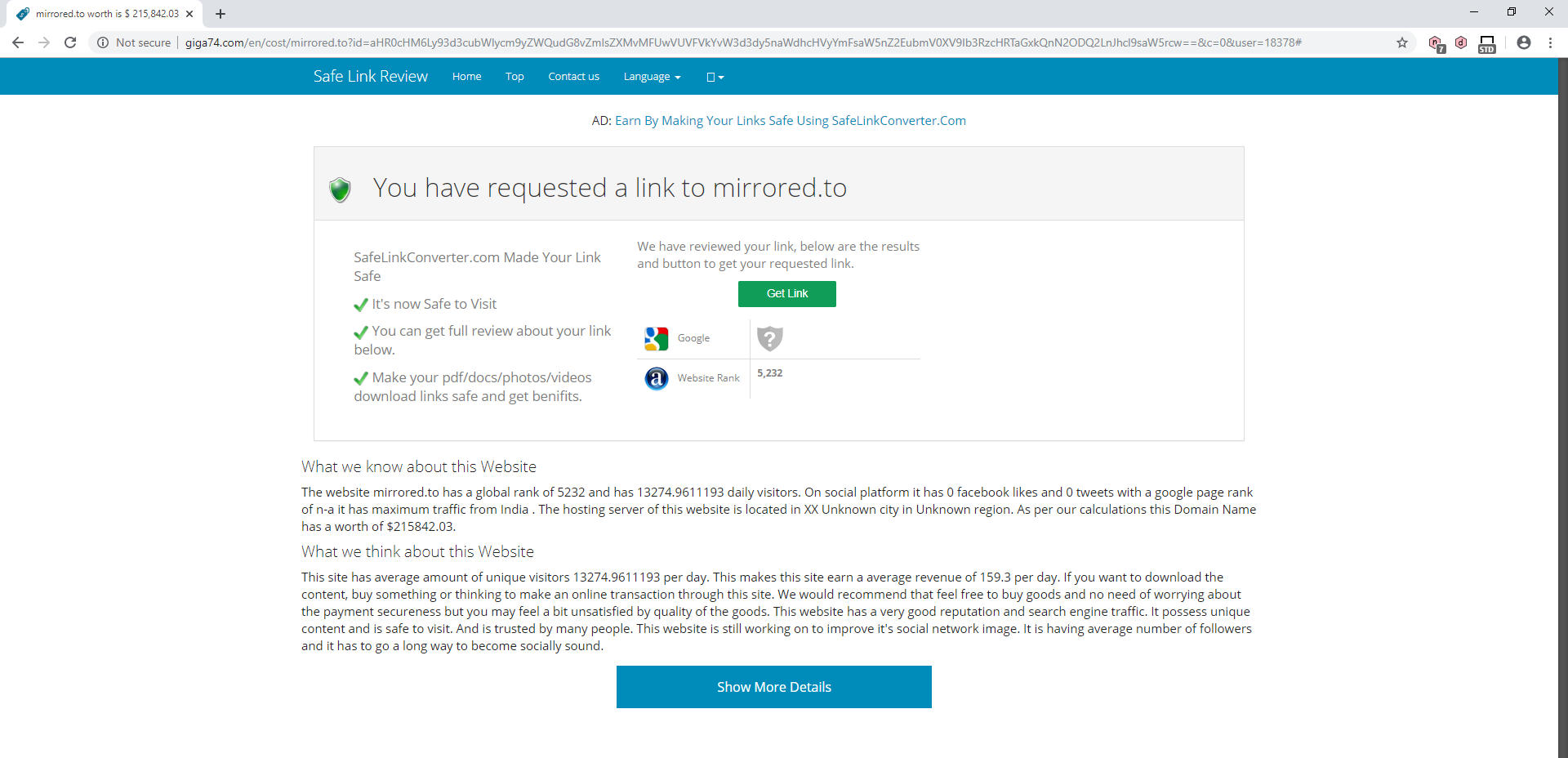Click the pink hexagon d extension icon

[1462, 42]
